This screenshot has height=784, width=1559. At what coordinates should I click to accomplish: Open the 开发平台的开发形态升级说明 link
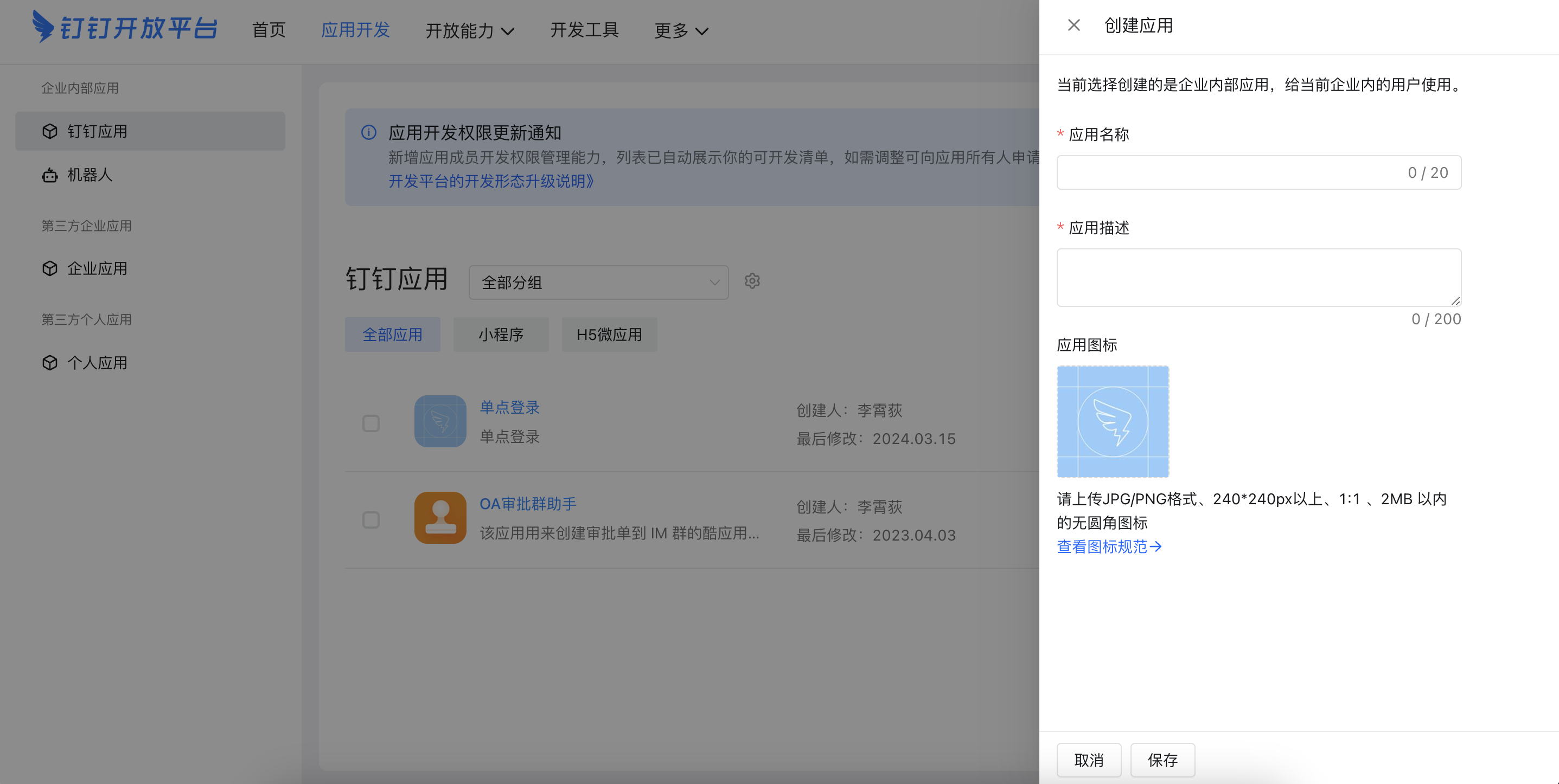pyautogui.click(x=491, y=181)
